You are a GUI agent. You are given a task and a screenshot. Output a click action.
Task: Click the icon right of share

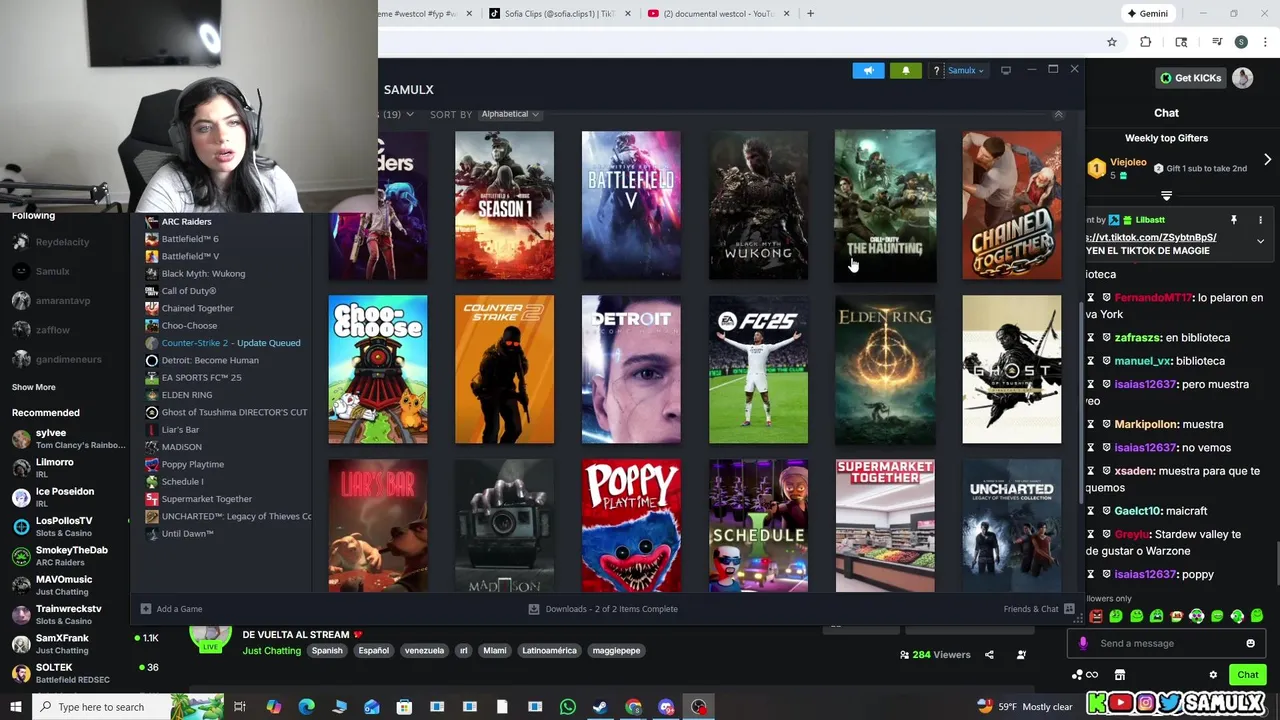(x=1021, y=655)
